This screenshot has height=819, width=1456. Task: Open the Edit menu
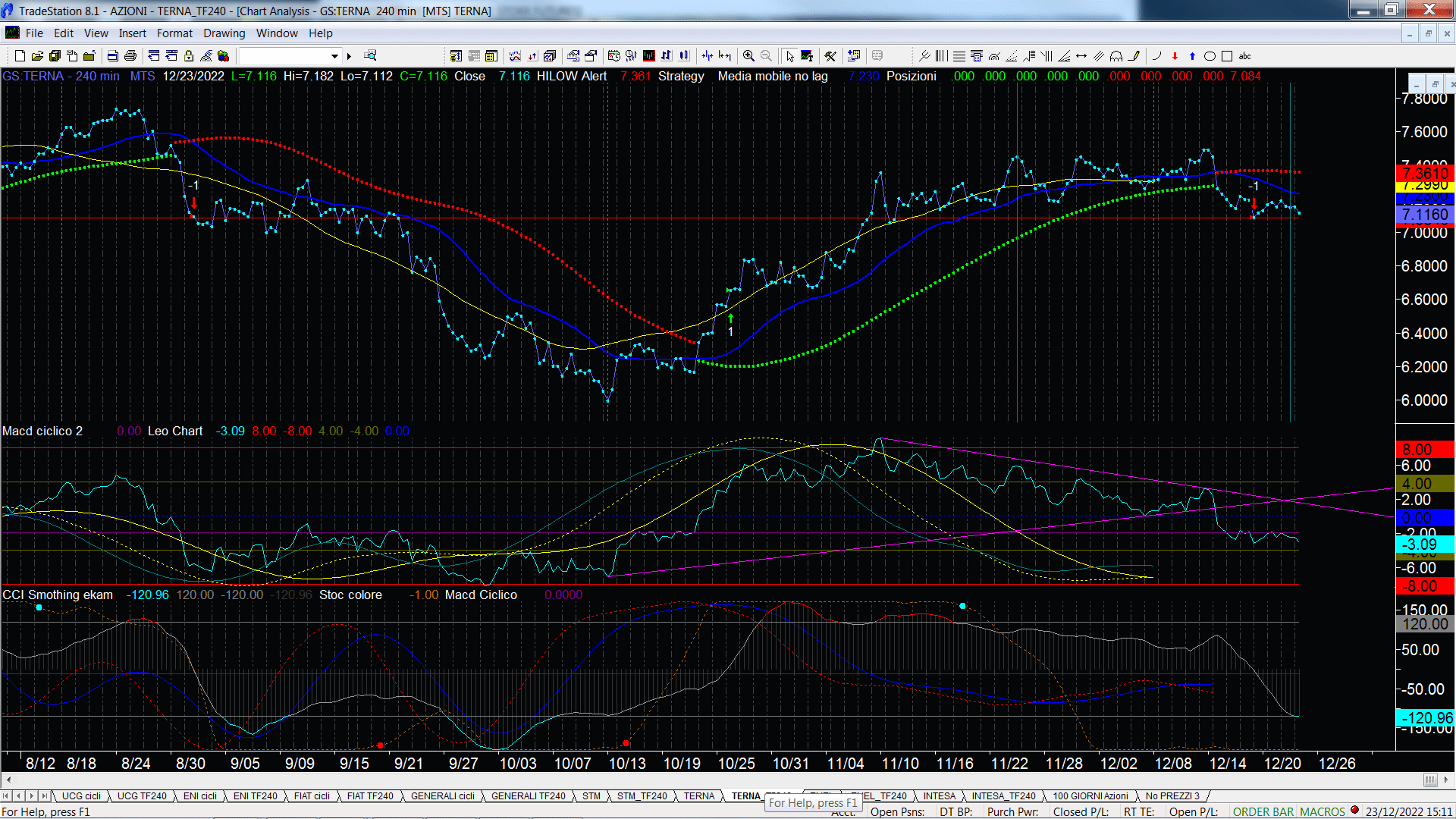(64, 33)
